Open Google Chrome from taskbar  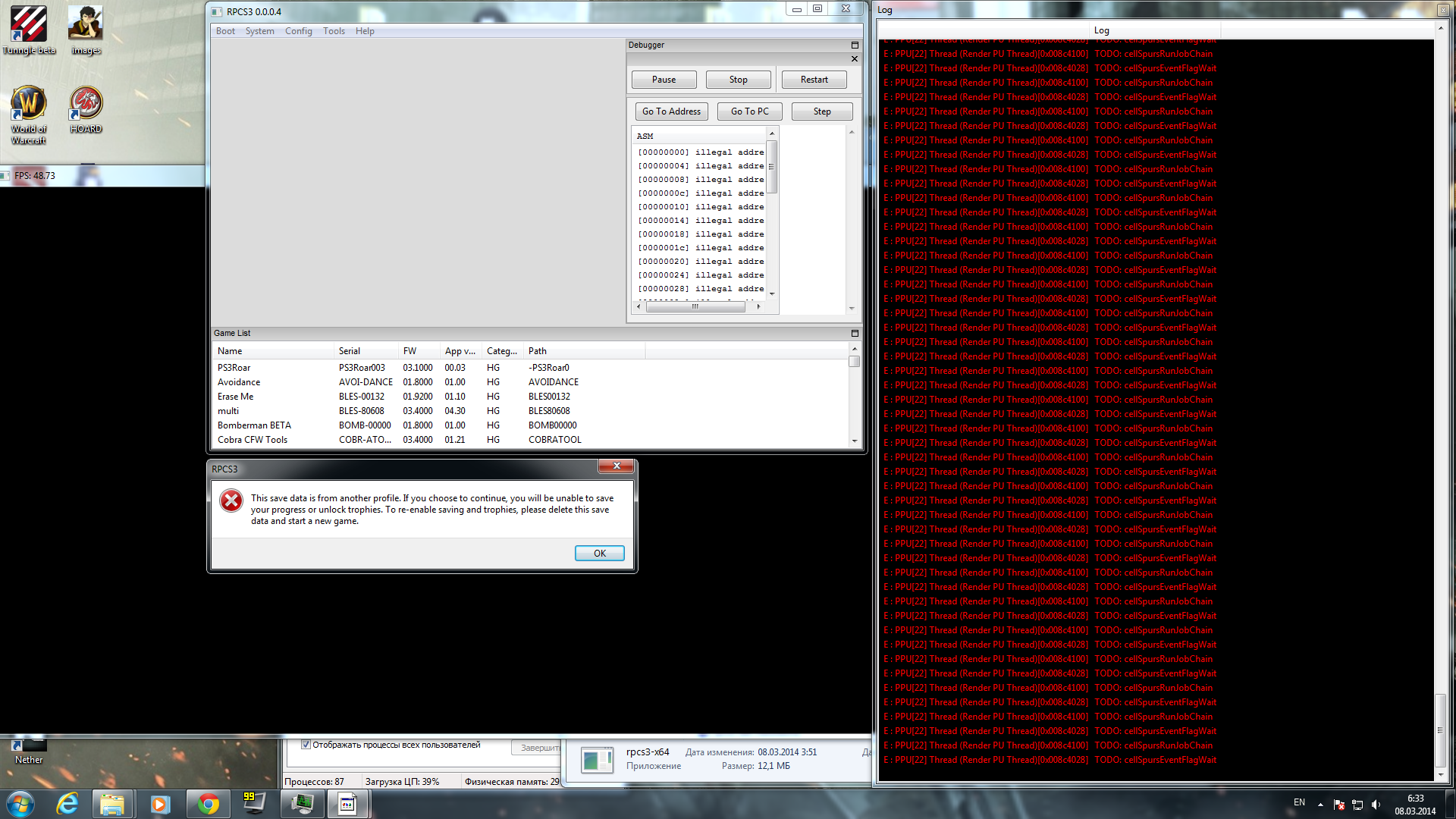[x=208, y=804]
